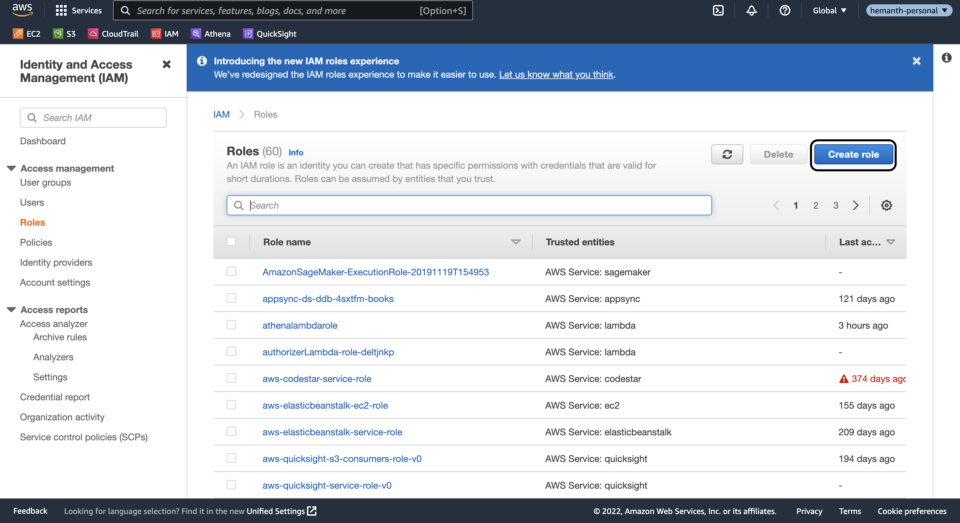Image resolution: width=960 pixels, height=523 pixels.
Task: Open Archive rules under Access analyzer
Action: 60,337
